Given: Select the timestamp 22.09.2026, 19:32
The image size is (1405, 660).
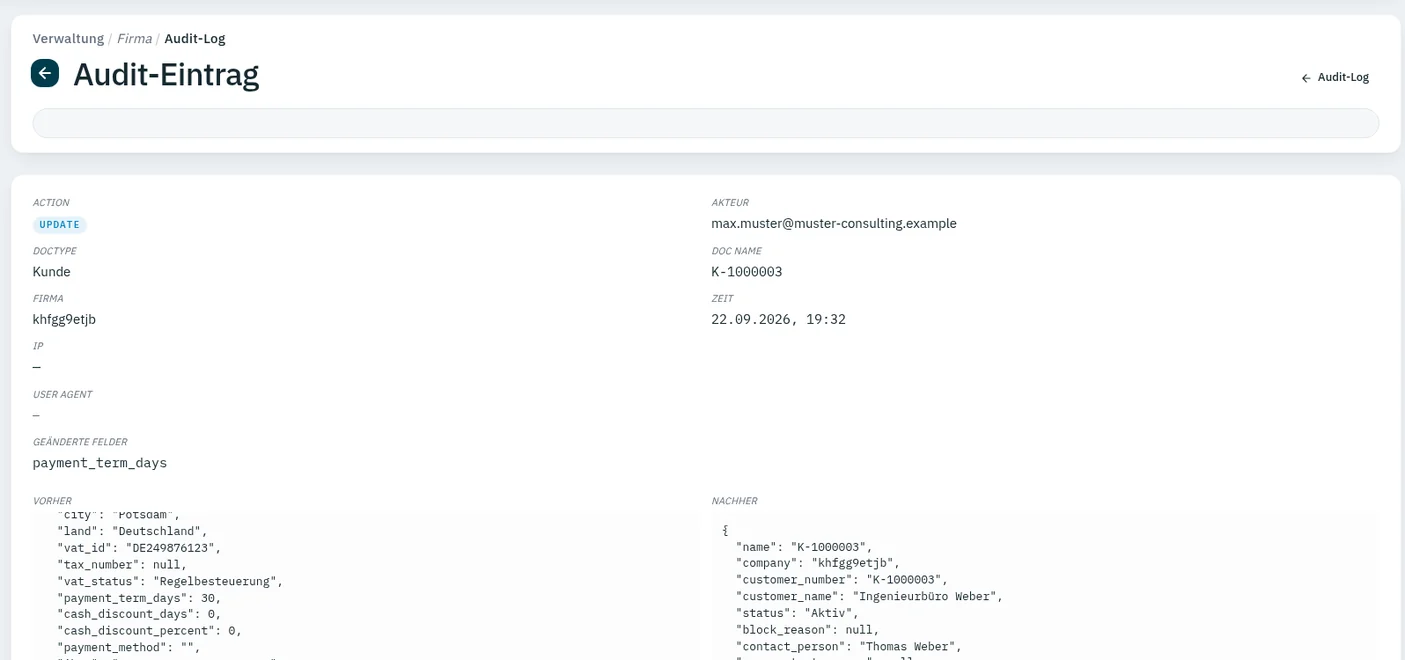Looking at the screenshot, I should (779, 319).
